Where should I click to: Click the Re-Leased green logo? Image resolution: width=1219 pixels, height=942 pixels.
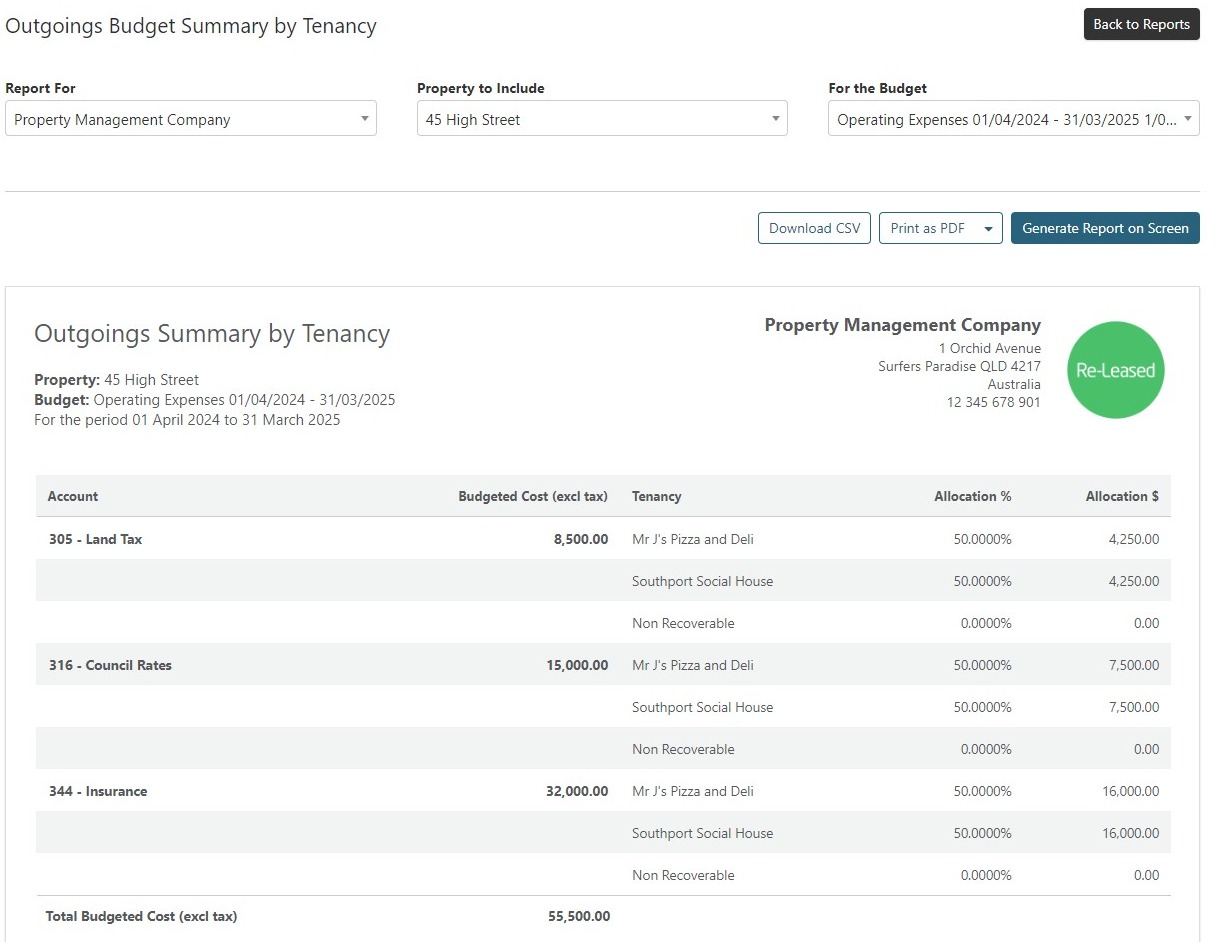1116,370
